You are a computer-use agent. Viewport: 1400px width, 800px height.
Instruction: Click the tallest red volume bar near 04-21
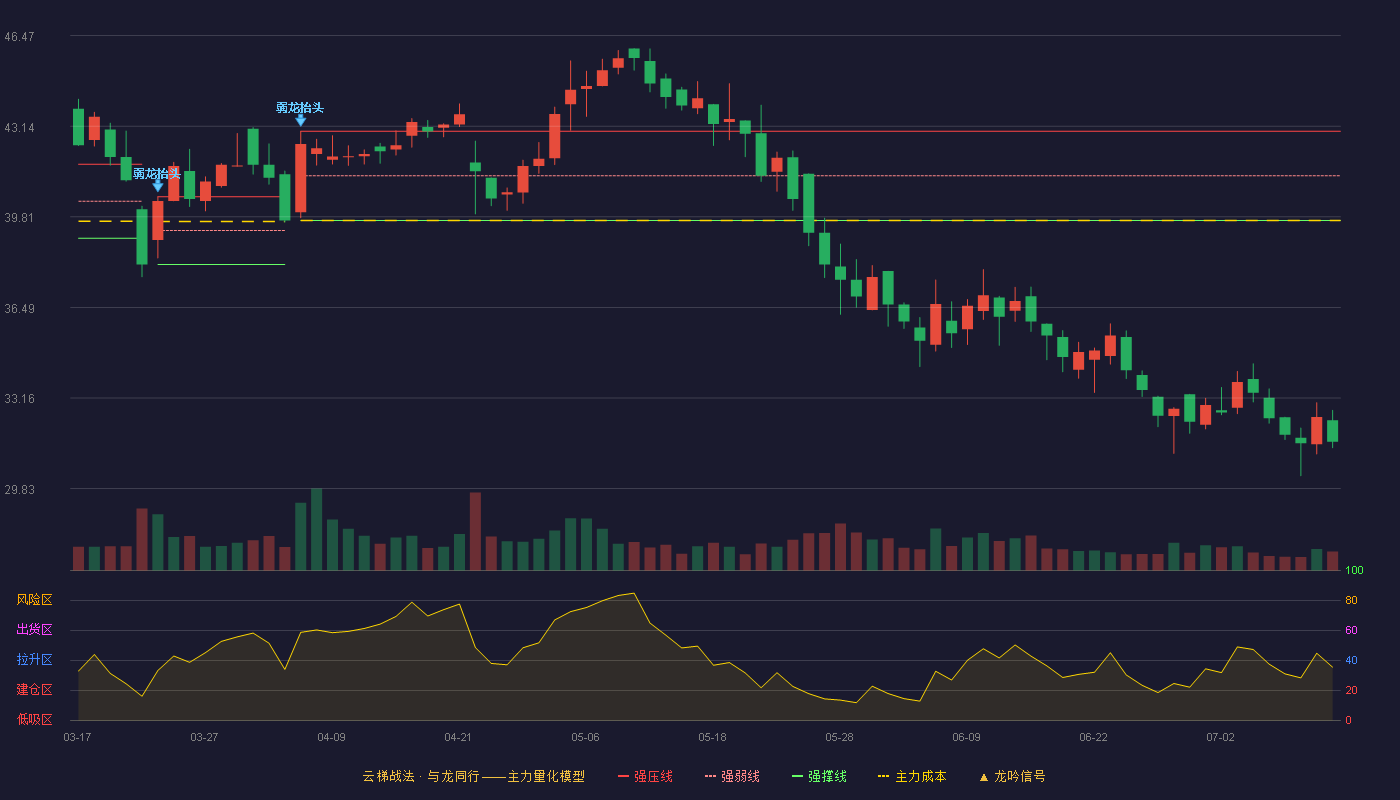coord(475,531)
